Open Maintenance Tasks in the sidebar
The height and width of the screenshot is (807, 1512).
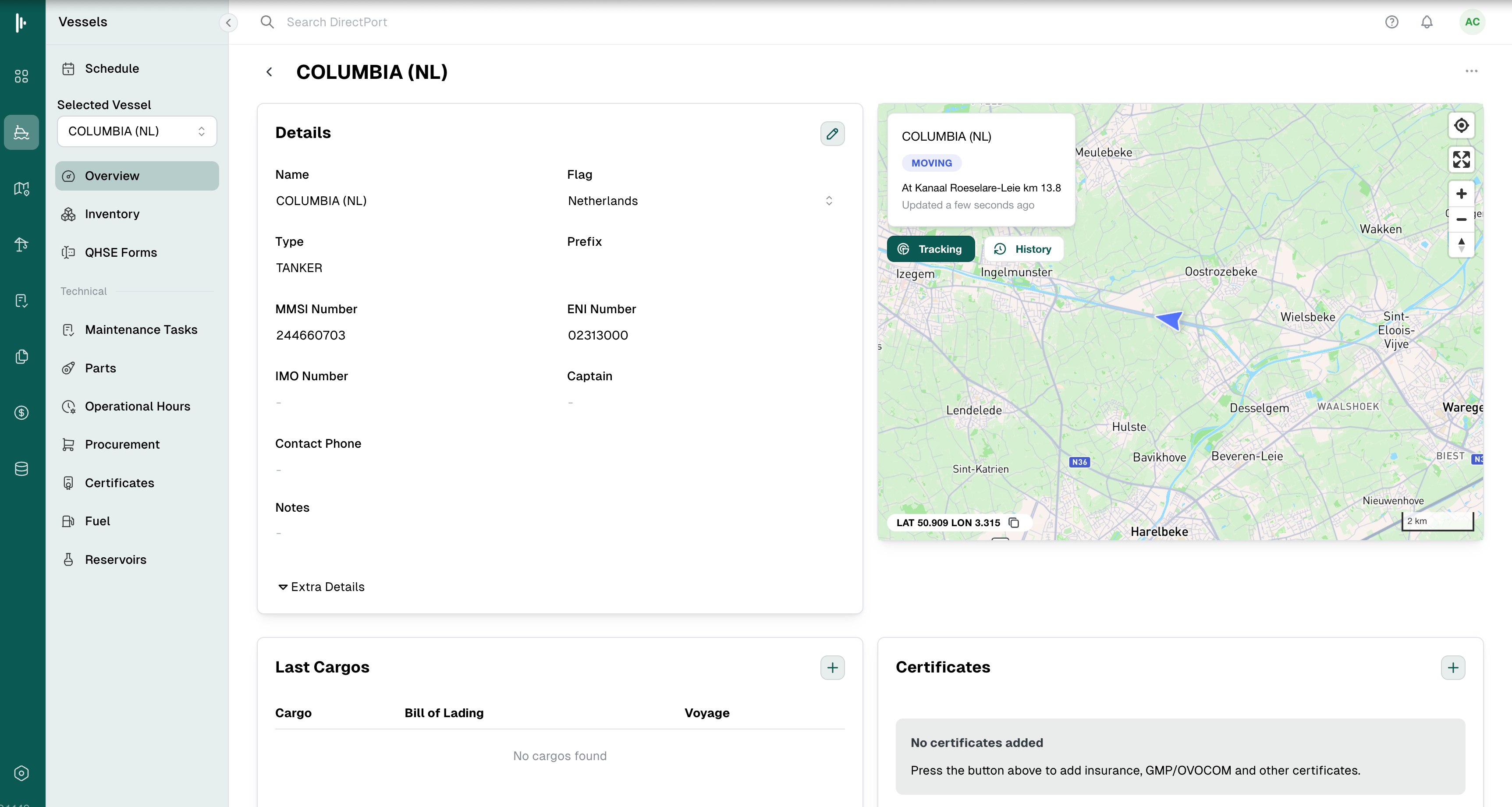pos(141,330)
